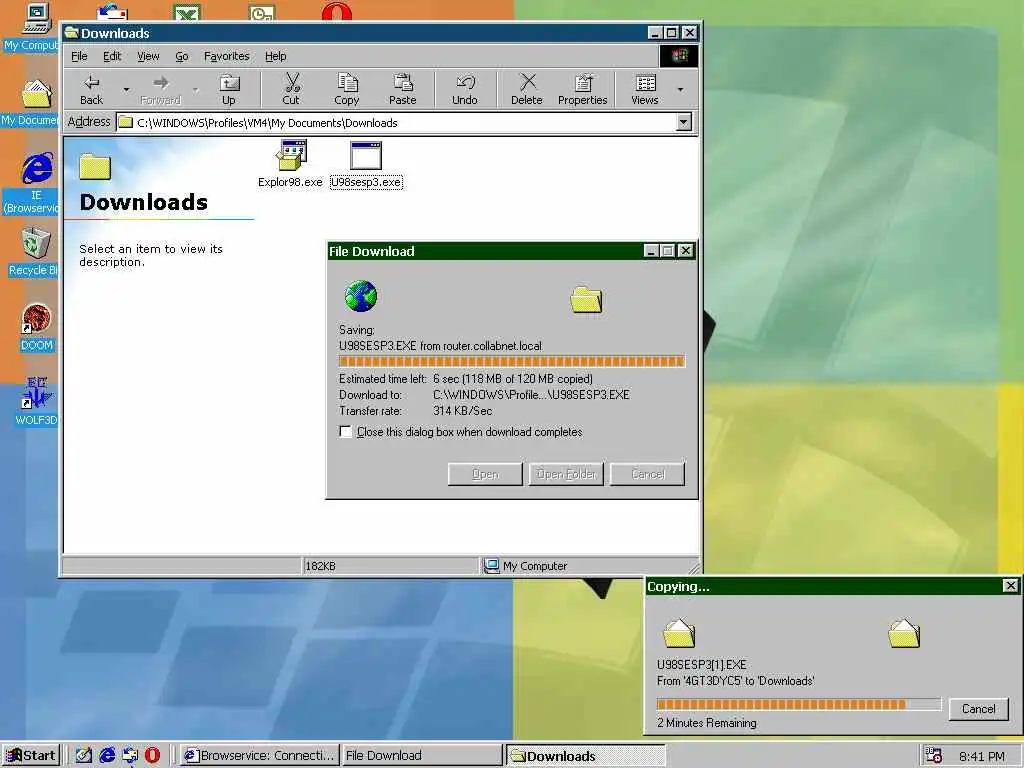Screen dimensions: 1024x768
Task: Click the DOOM desktop shortcut
Action: [36, 327]
